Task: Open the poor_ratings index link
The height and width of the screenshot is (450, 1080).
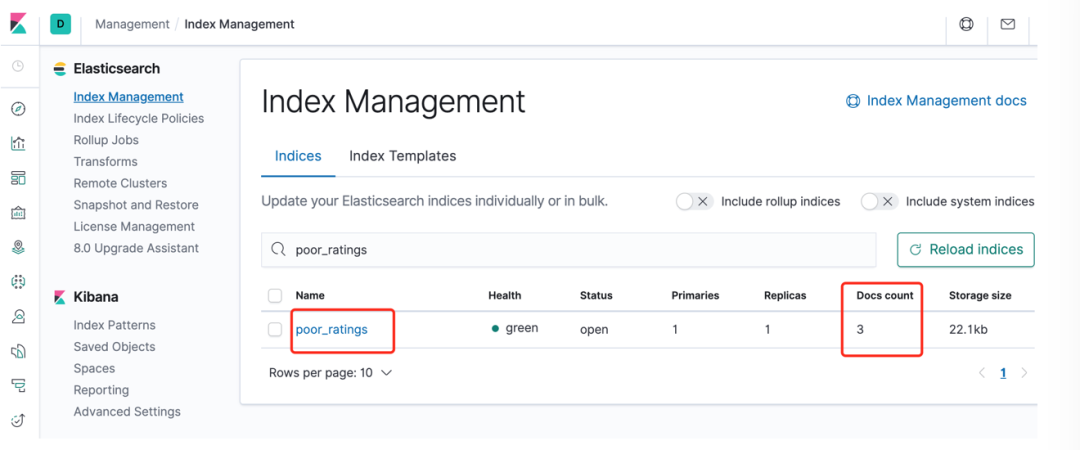Action: tap(332, 330)
